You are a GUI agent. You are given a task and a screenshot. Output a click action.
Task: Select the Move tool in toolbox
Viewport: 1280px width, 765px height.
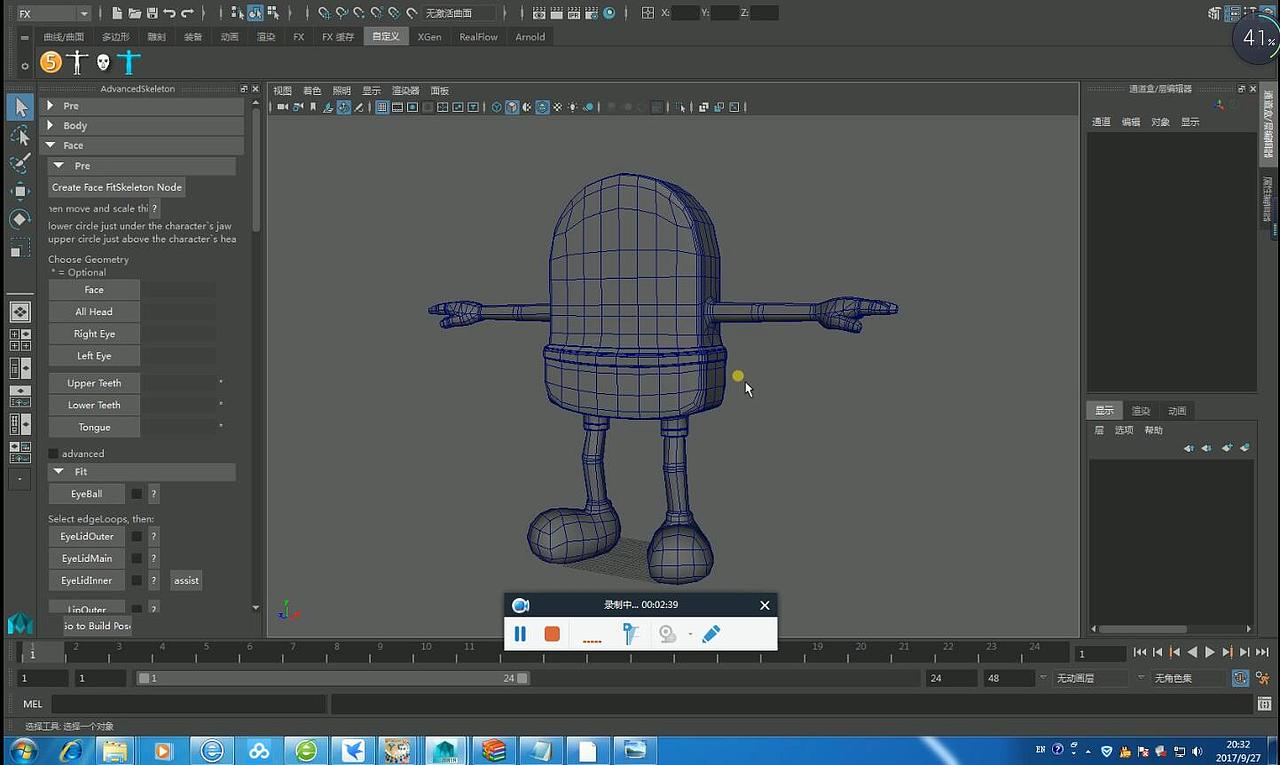click(x=20, y=191)
